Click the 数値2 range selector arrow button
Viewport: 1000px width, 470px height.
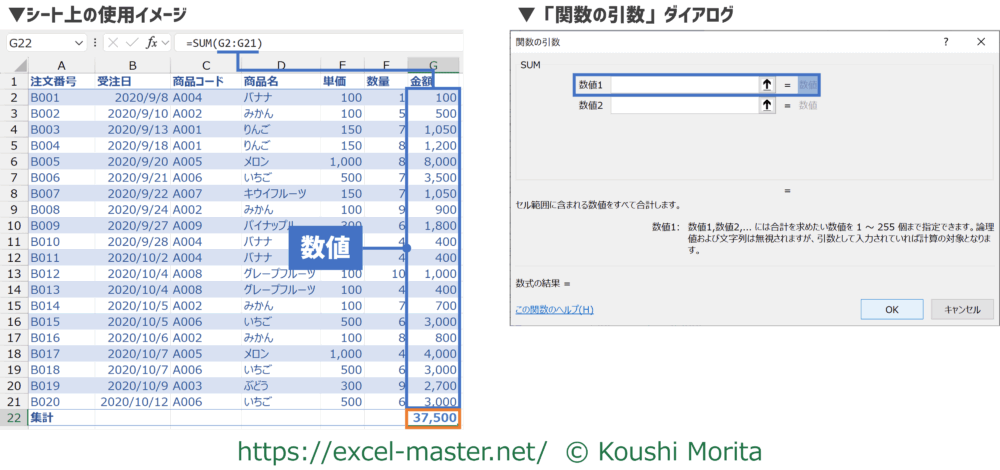click(x=766, y=105)
